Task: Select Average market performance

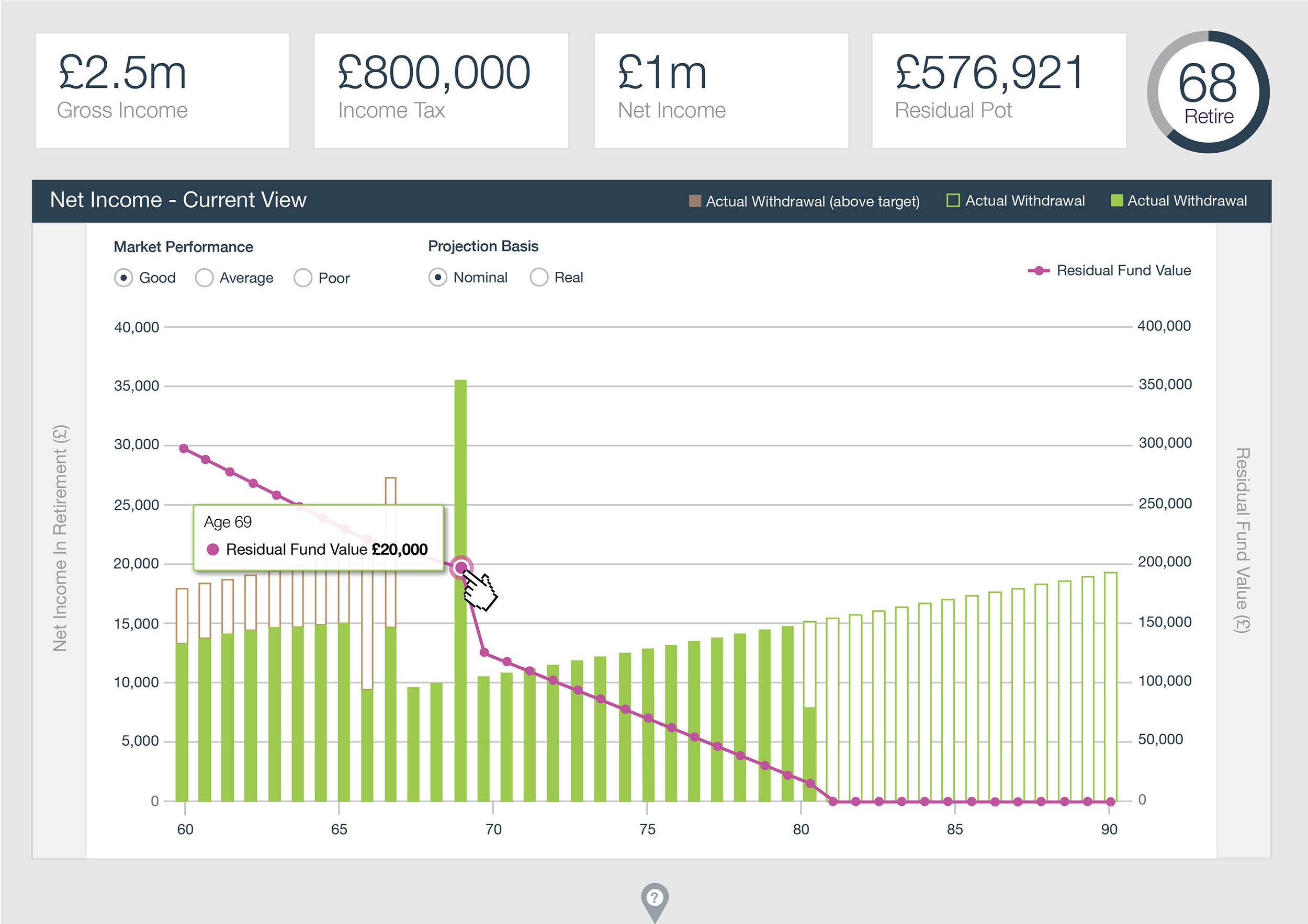Action: point(204,278)
